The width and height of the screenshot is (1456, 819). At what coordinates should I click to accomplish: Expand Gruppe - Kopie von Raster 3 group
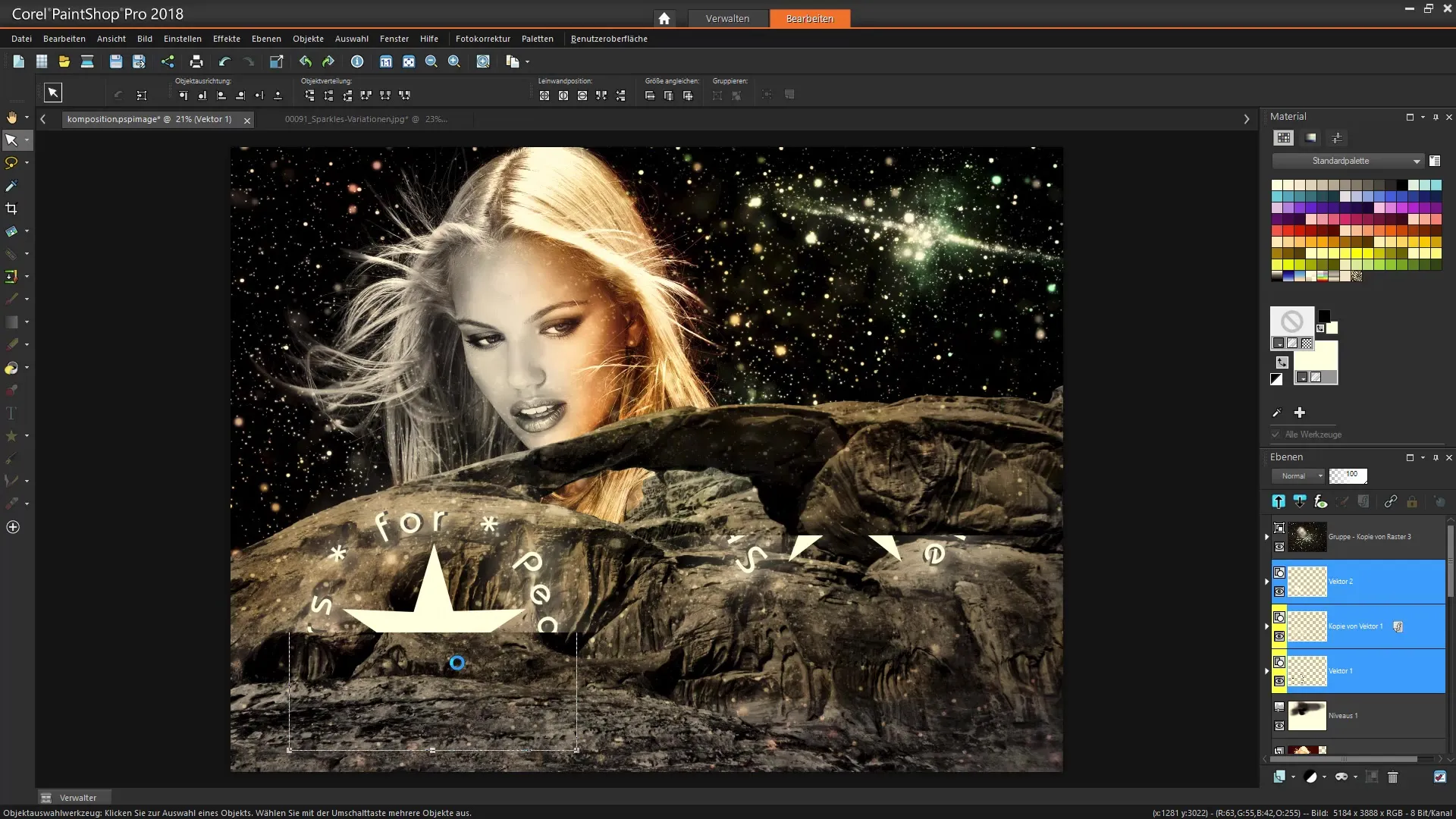point(1266,537)
